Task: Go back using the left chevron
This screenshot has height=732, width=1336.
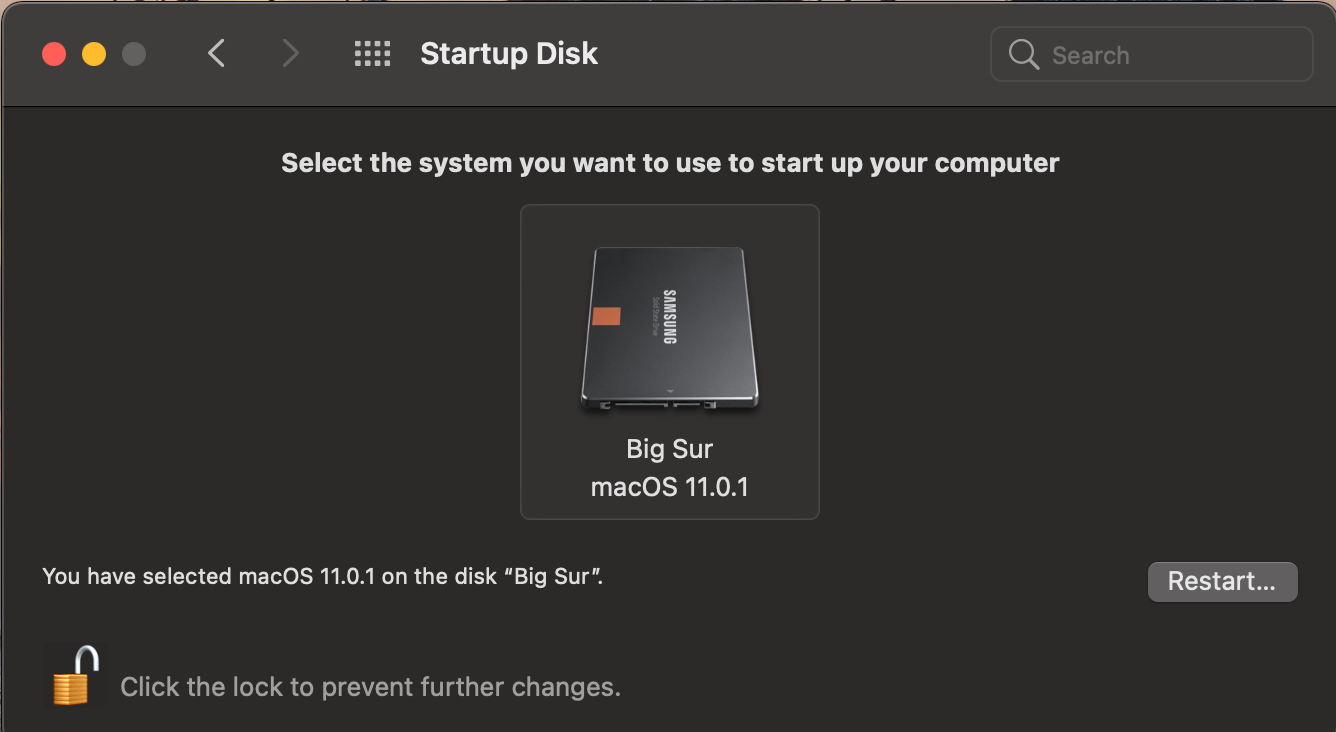Action: click(x=216, y=53)
